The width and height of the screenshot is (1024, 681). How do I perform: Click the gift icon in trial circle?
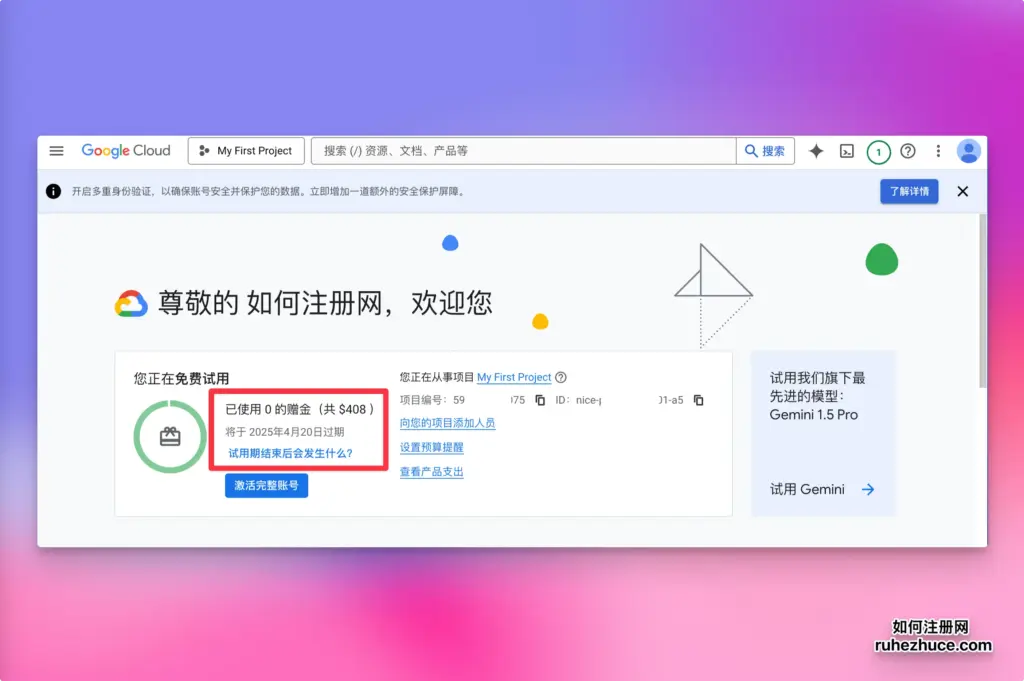click(170, 436)
